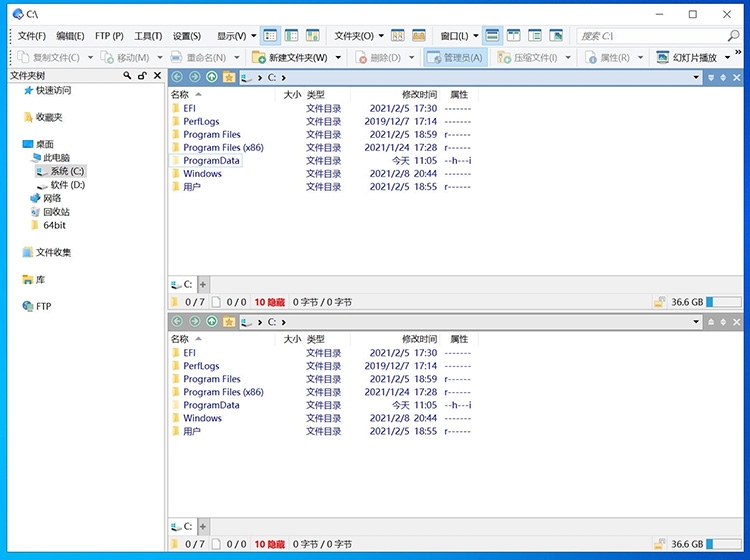Click the lock icon in folder tree header
The image size is (750, 560).
142,76
